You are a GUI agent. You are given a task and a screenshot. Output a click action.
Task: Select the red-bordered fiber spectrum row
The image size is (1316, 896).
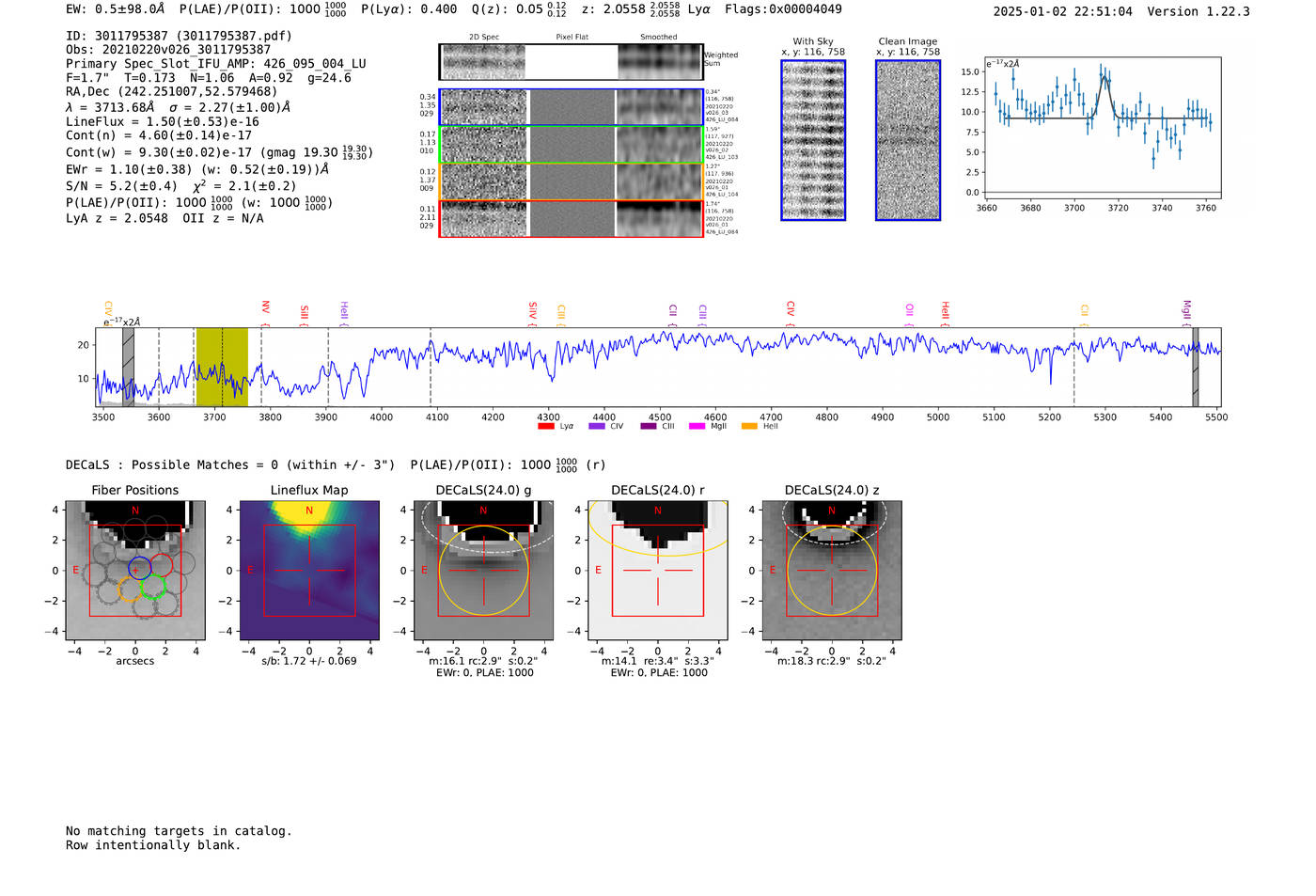(571, 219)
